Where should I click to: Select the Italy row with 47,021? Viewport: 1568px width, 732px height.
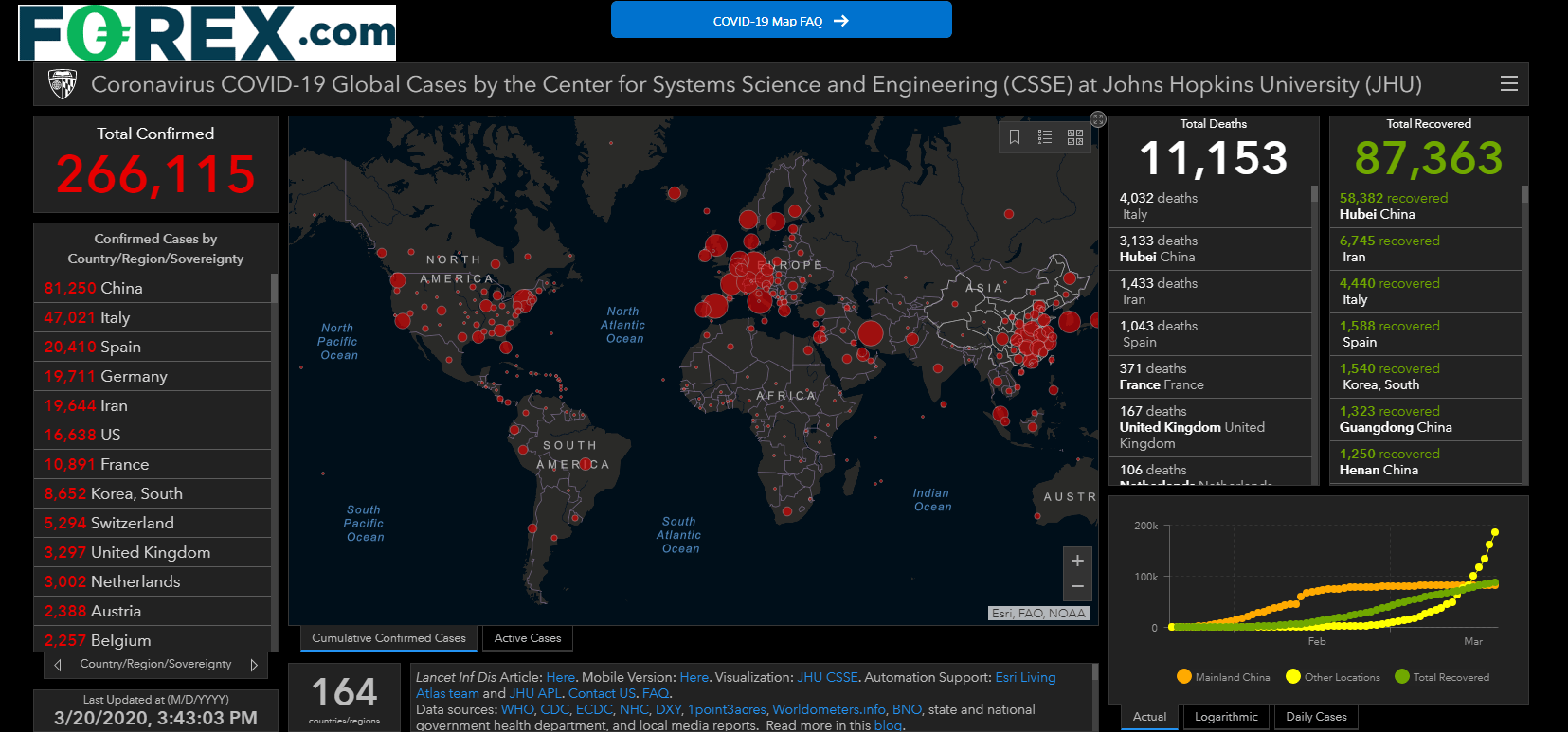[153, 317]
